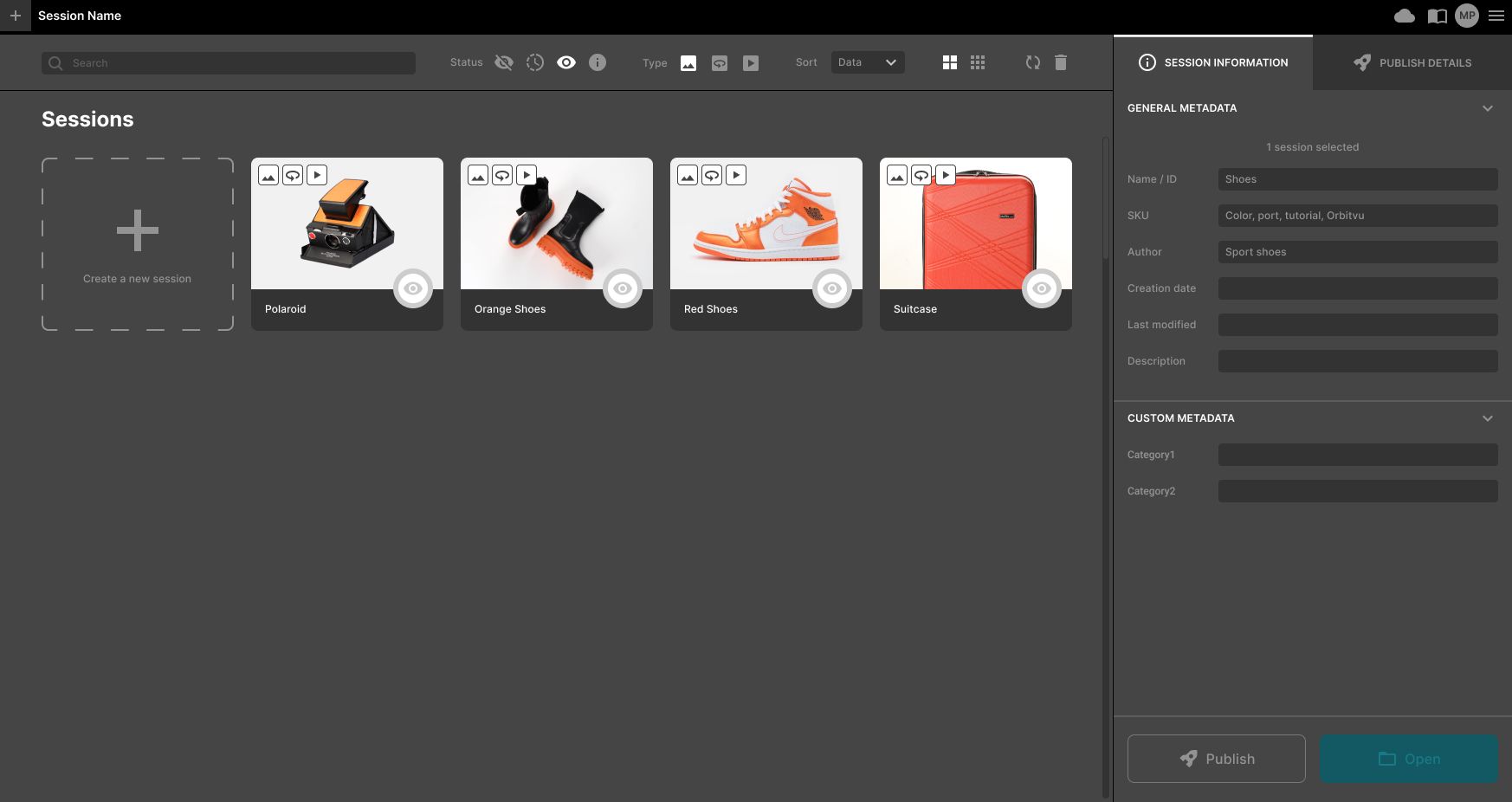Switch to Publish Details tab

(x=1412, y=62)
